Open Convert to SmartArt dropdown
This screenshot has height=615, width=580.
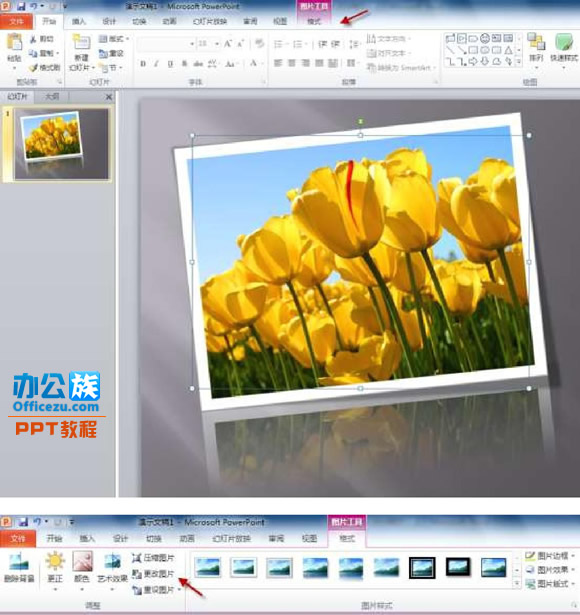click(x=402, y=67)
